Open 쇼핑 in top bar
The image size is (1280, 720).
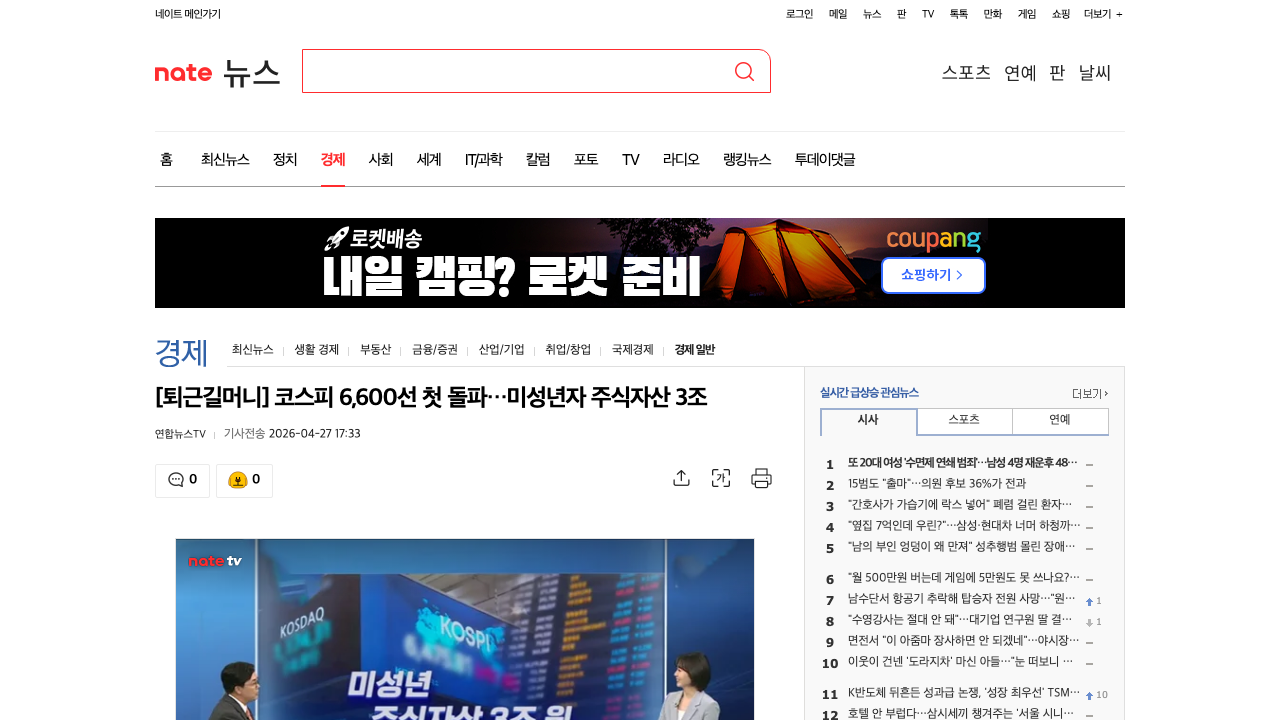point(1061,14)
